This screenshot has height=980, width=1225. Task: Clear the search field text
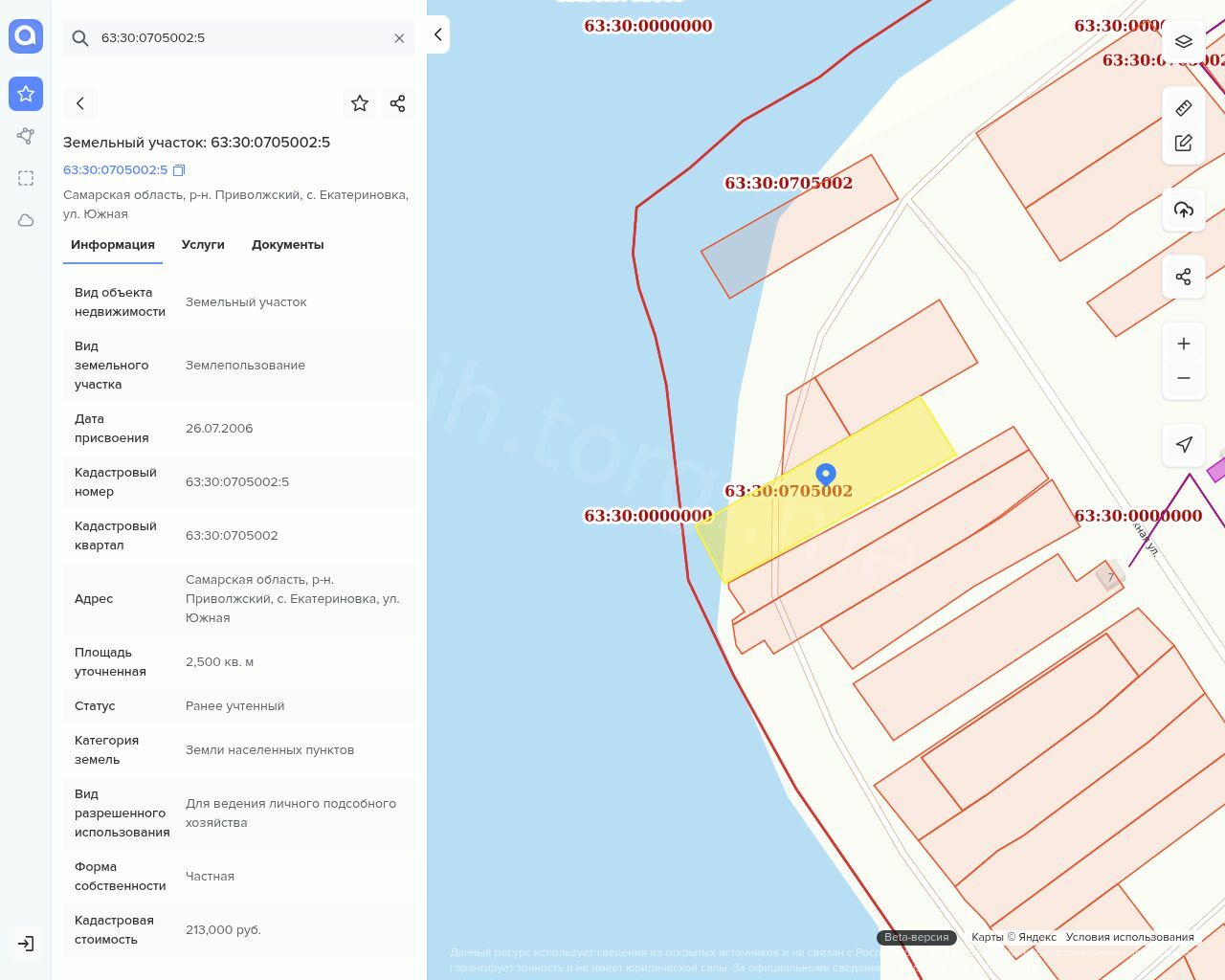399,38
